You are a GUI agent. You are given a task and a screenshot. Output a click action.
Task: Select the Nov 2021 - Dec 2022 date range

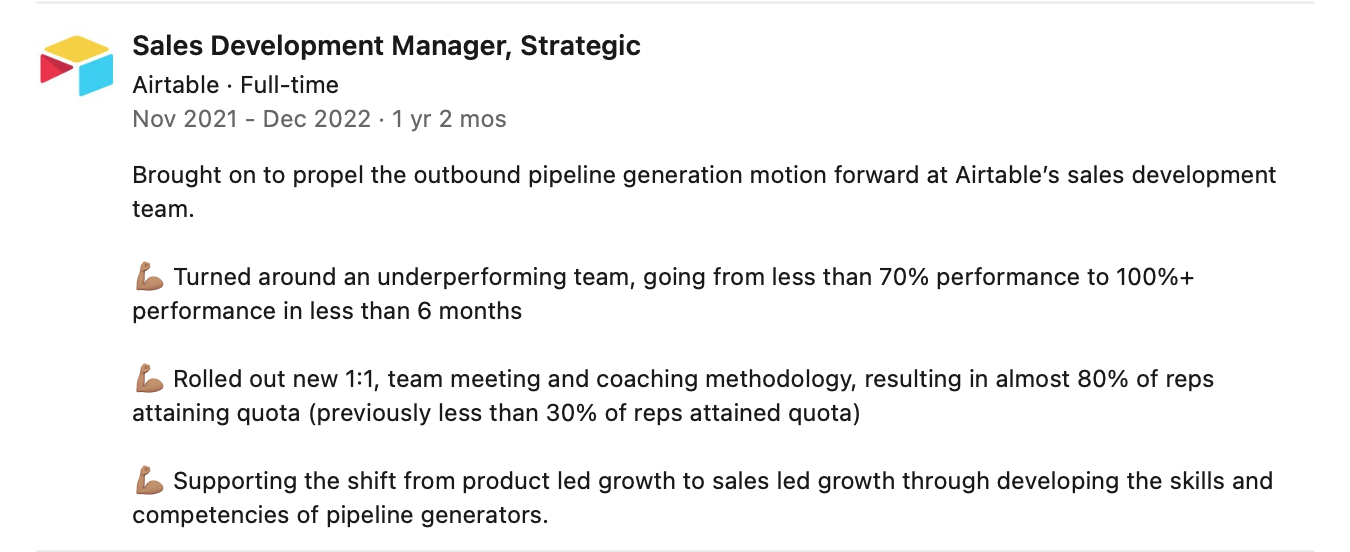coord(252,120)
